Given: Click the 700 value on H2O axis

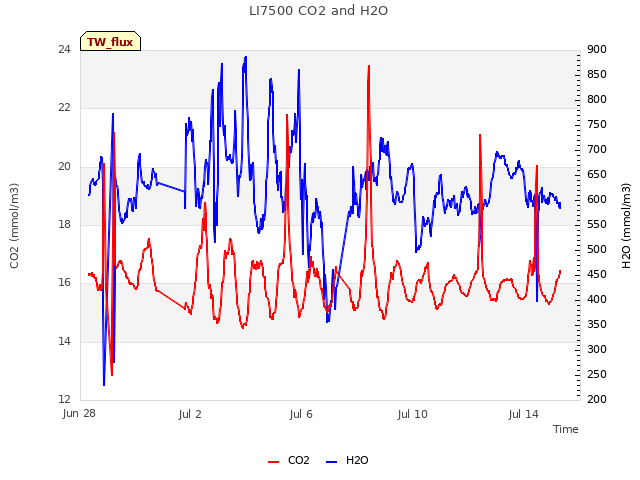Looking at the screenshot, I should pos(597,149).
